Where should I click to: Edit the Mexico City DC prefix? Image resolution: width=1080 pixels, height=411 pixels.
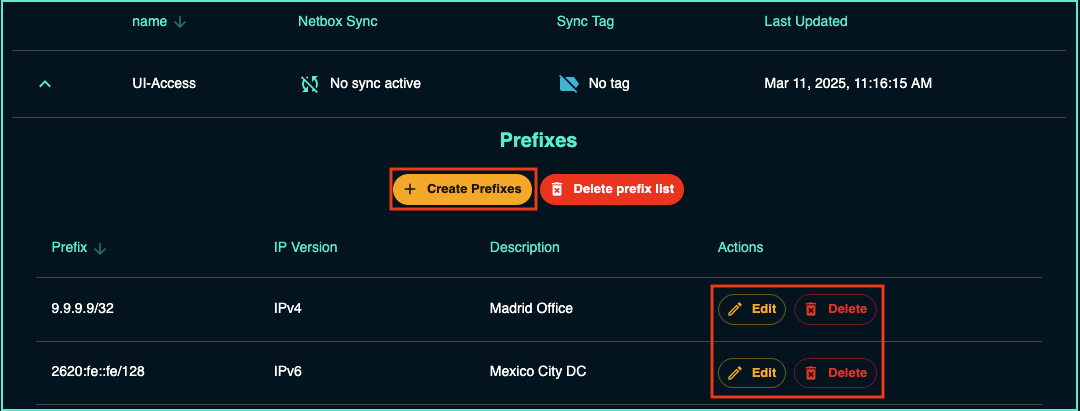coord(752,373)
